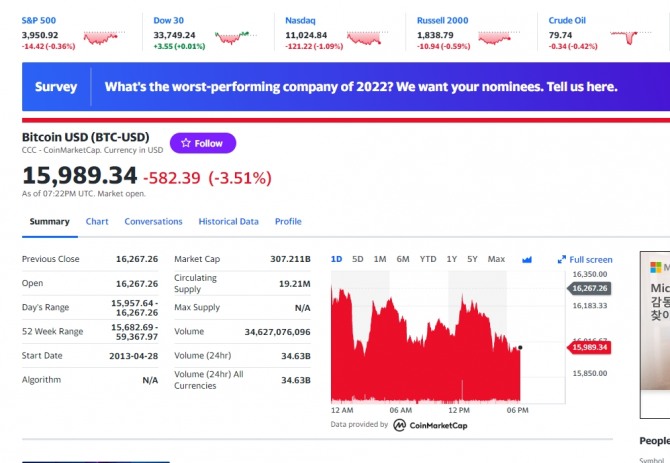
Task: Click the 16,267.26 previous close marker
Action: 590,288
